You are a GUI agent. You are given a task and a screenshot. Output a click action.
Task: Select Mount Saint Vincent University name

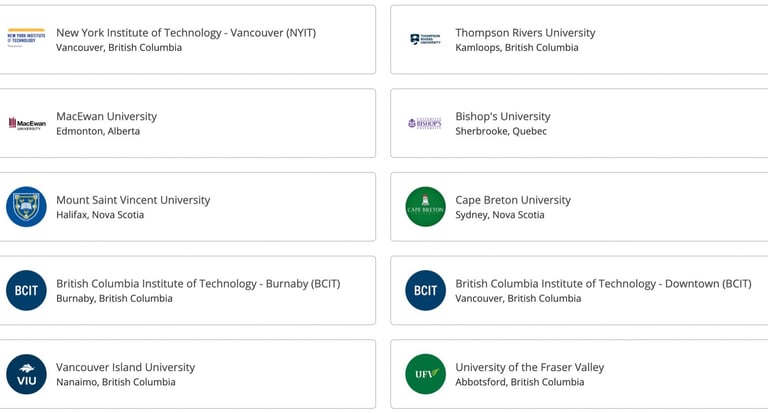coord(133,200)
